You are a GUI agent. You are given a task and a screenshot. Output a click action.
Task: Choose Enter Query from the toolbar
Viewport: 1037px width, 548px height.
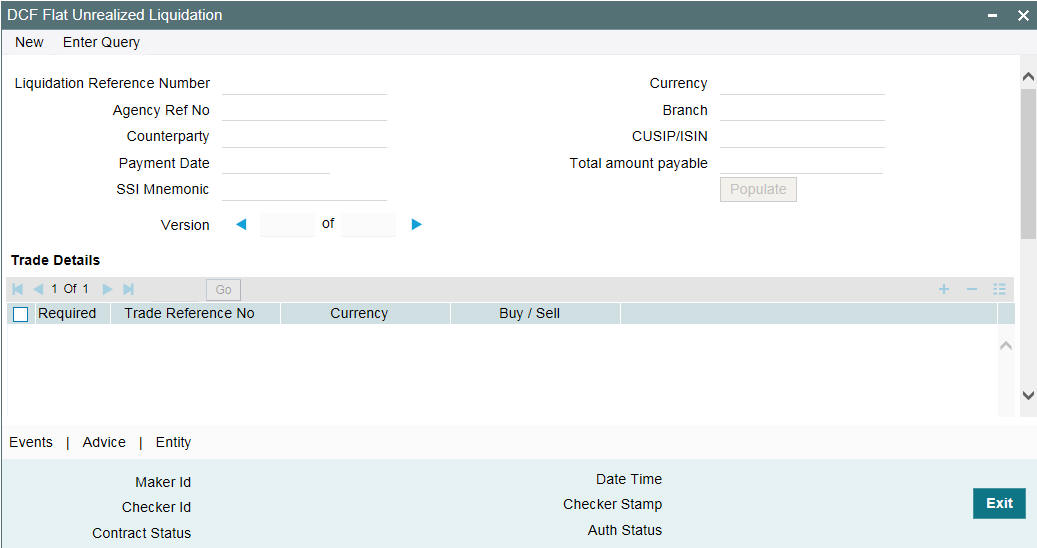[x=101, y=42]
